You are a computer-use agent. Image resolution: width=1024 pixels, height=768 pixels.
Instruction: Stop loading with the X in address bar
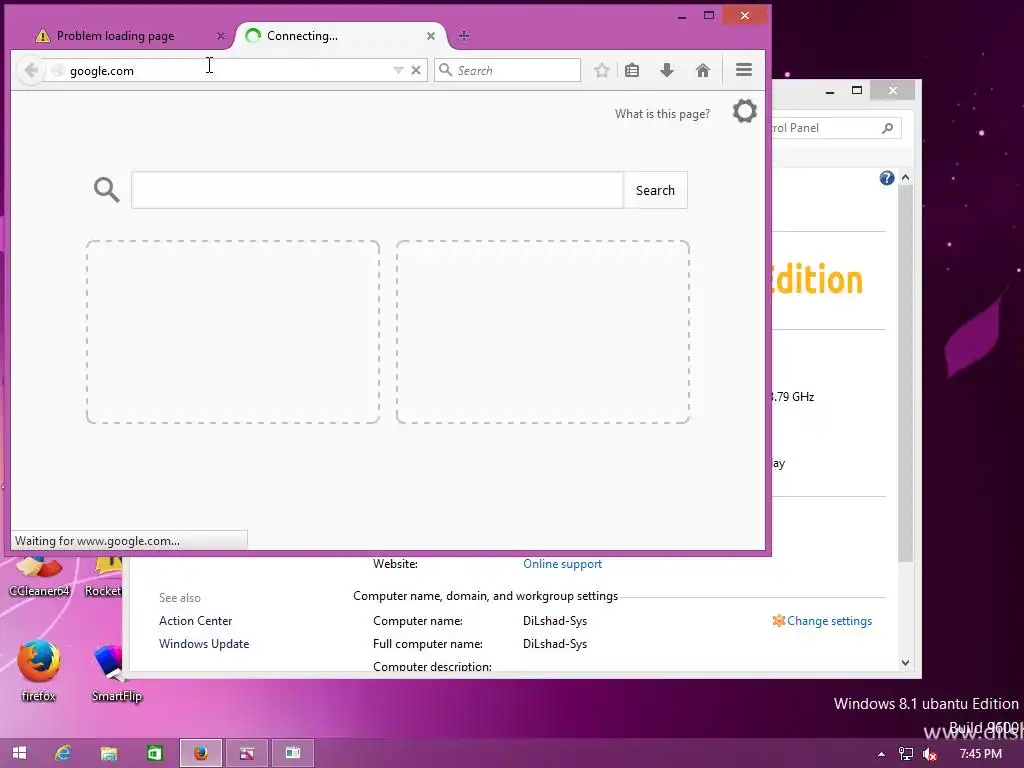[x=415, y=70]
